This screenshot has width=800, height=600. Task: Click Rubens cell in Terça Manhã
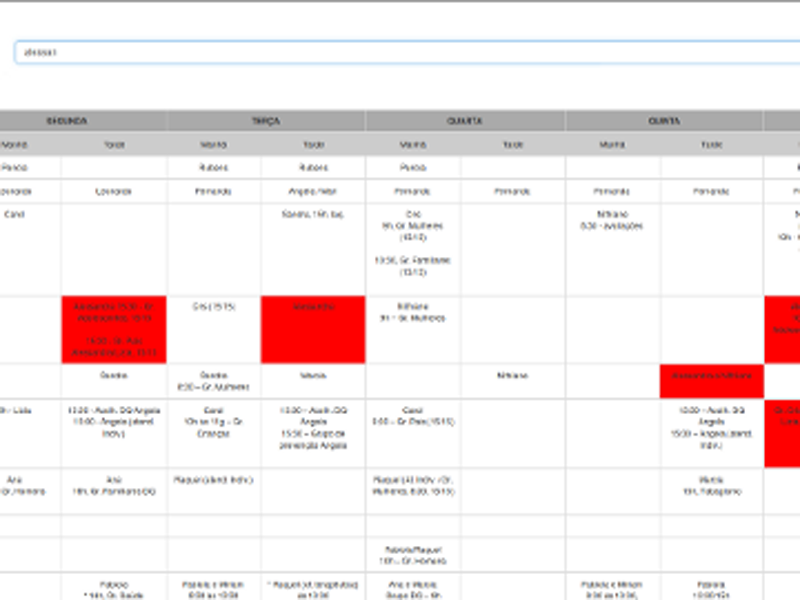tap(214, 168)
